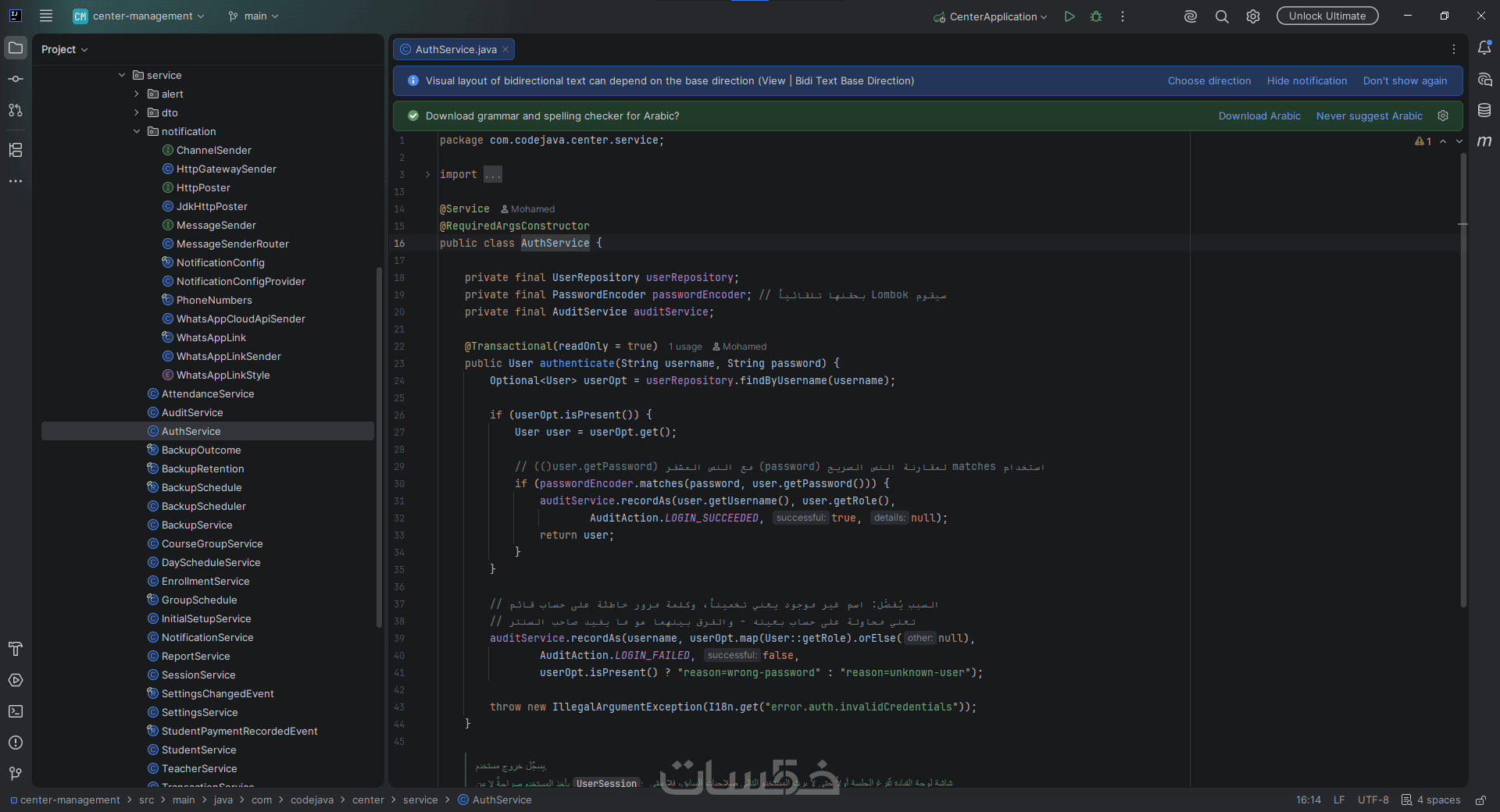Open Project view mode dropdown

[x=64, y=49]
